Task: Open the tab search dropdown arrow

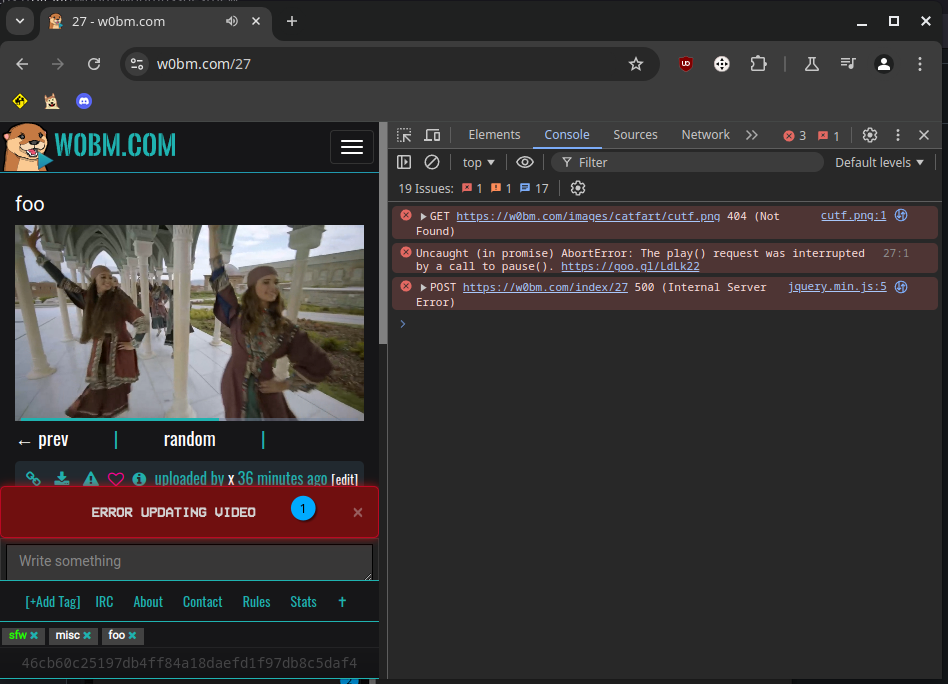Action: tap(20, 21)
